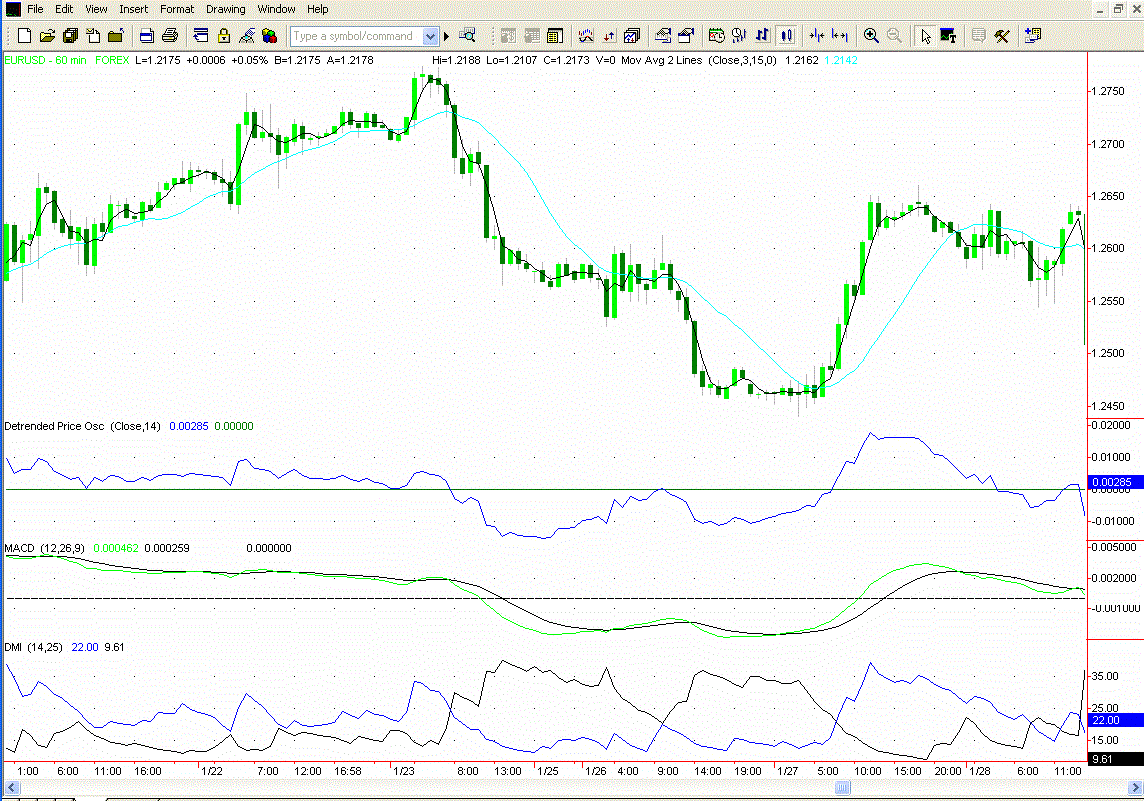Open the View menu

[x=96, y=9]
